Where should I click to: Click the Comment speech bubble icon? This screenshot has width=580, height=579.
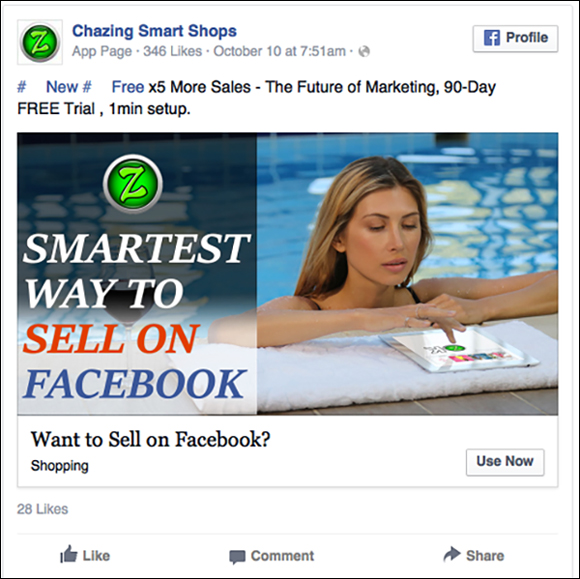[x=237, y=557]
